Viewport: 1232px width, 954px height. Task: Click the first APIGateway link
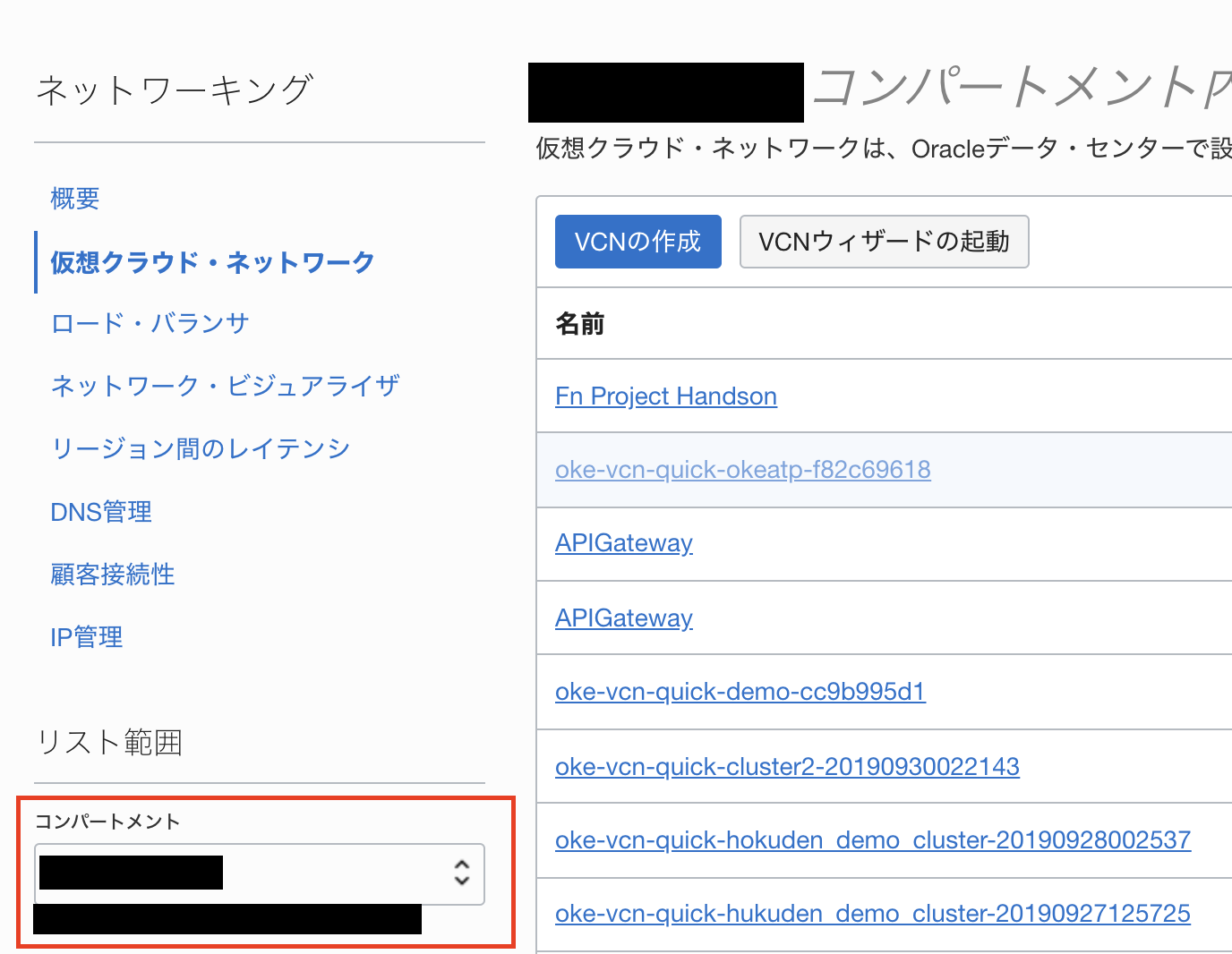(623, 543)
